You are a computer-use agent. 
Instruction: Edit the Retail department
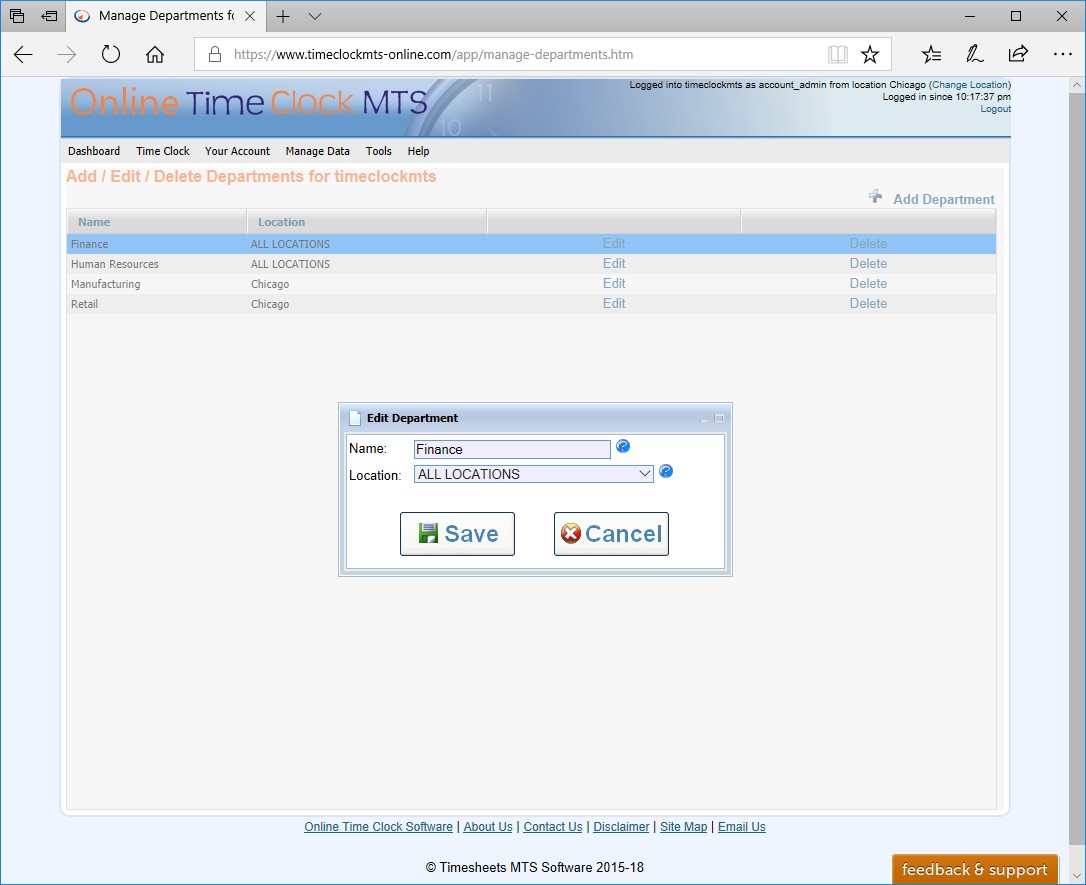pyautogui.click(x=614, y=303)
